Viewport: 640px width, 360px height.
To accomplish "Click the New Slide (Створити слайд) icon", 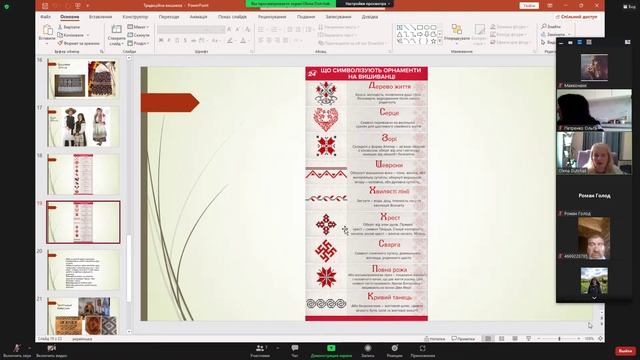I will tap(117, 29).
